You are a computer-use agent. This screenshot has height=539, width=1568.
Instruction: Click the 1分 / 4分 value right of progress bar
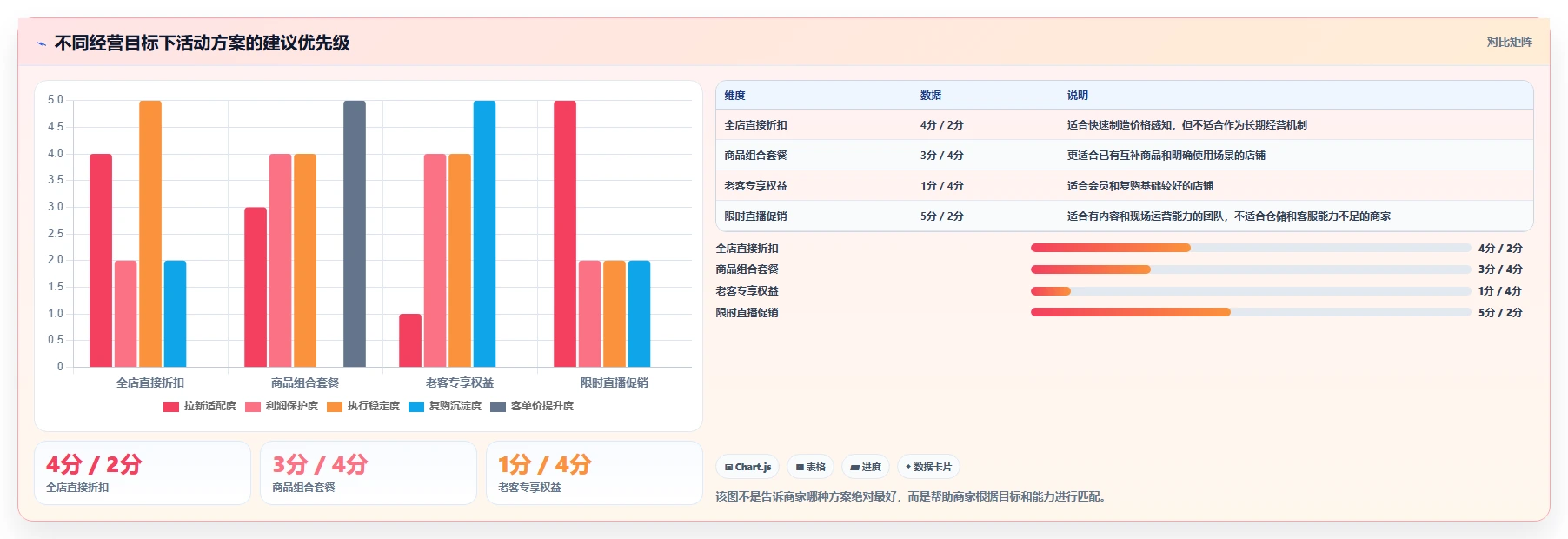click(x=1500, y=291)
